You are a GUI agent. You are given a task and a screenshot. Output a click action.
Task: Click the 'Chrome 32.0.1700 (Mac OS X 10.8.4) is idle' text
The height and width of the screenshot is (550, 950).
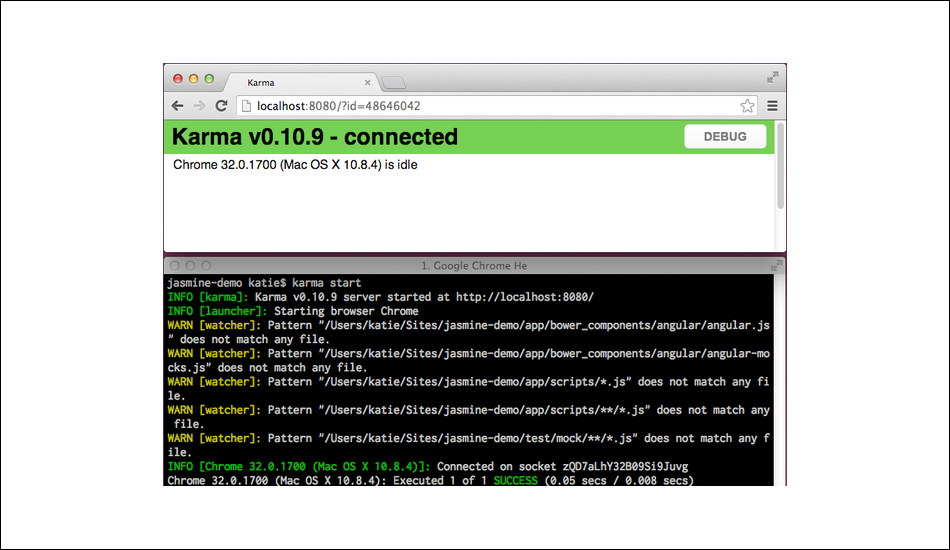click(x=295, y=165)
